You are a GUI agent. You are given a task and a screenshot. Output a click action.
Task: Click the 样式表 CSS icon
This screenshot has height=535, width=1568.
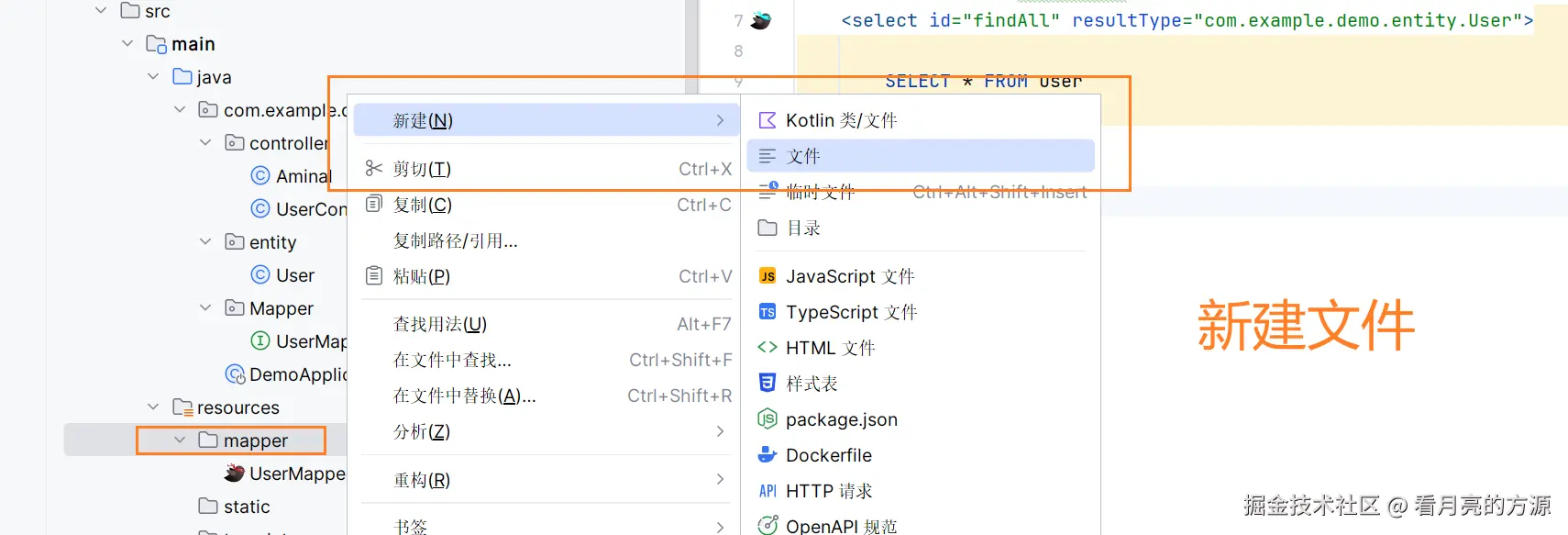pyautogui.click(x=767, y=384)
